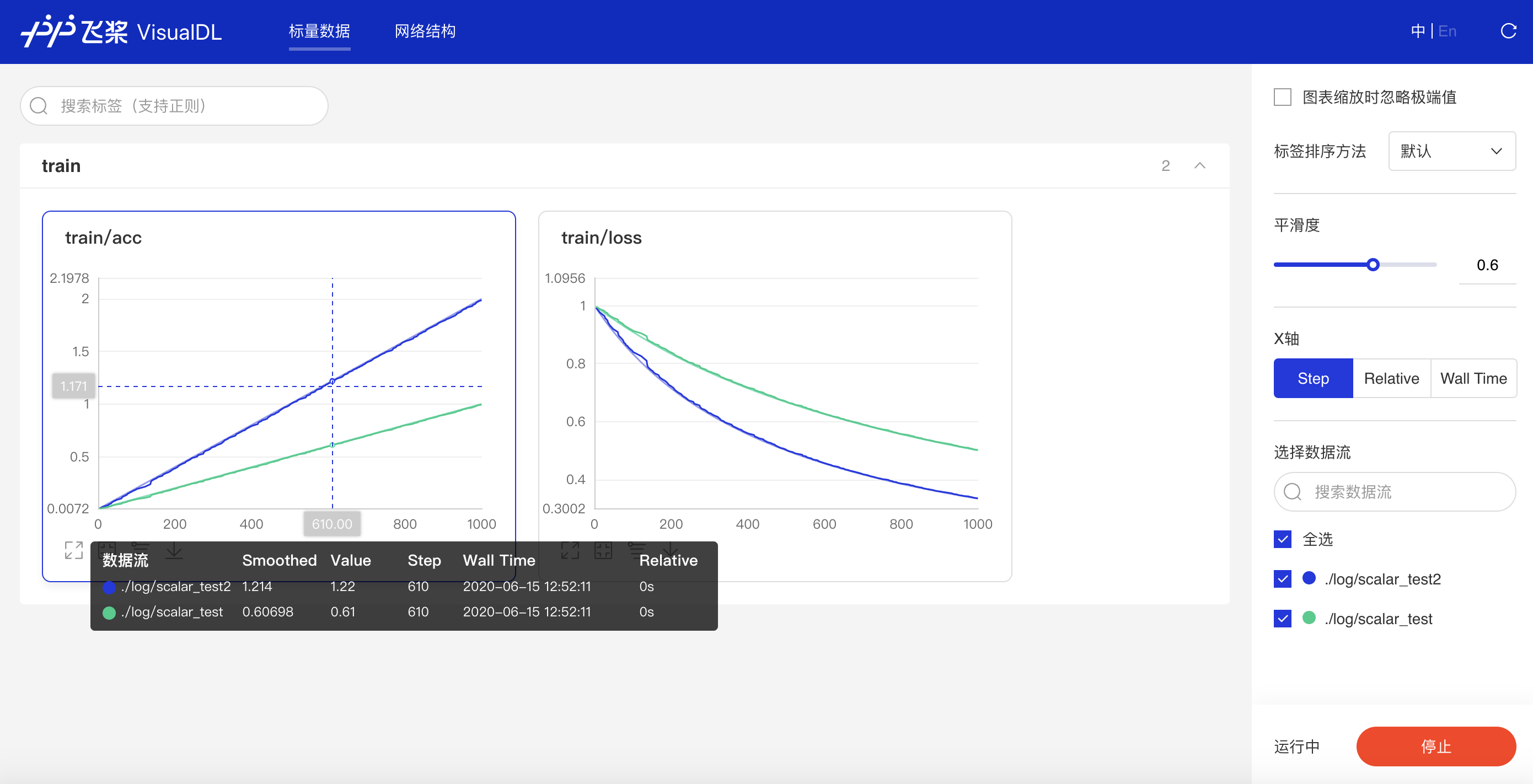This screenshot has width=1533, height=784.
Task: Collapse the train section chevron
Action: (1200, 165)
